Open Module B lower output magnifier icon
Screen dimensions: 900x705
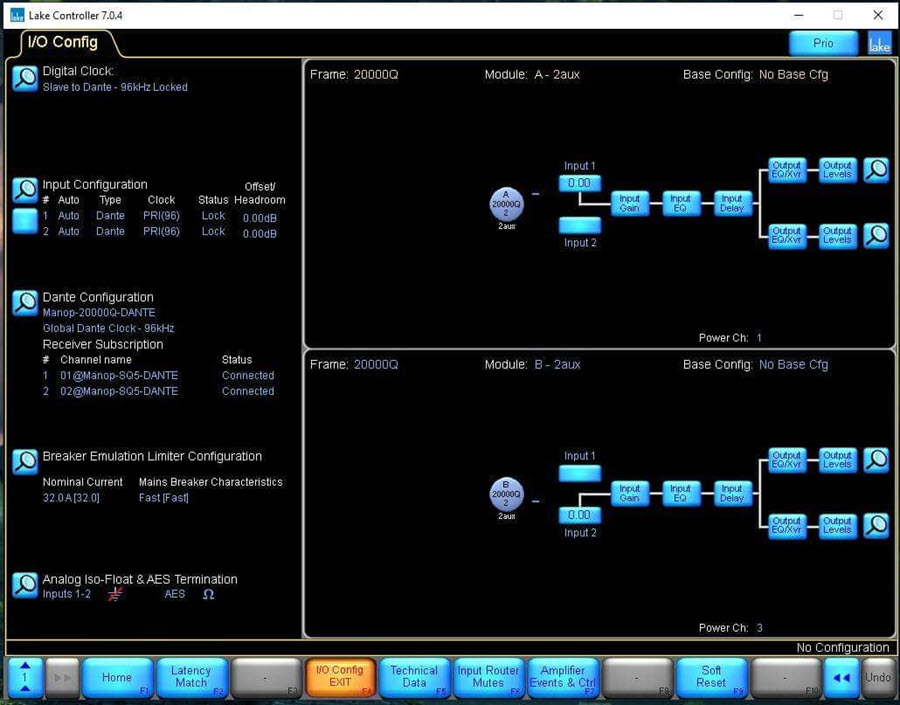876,525
